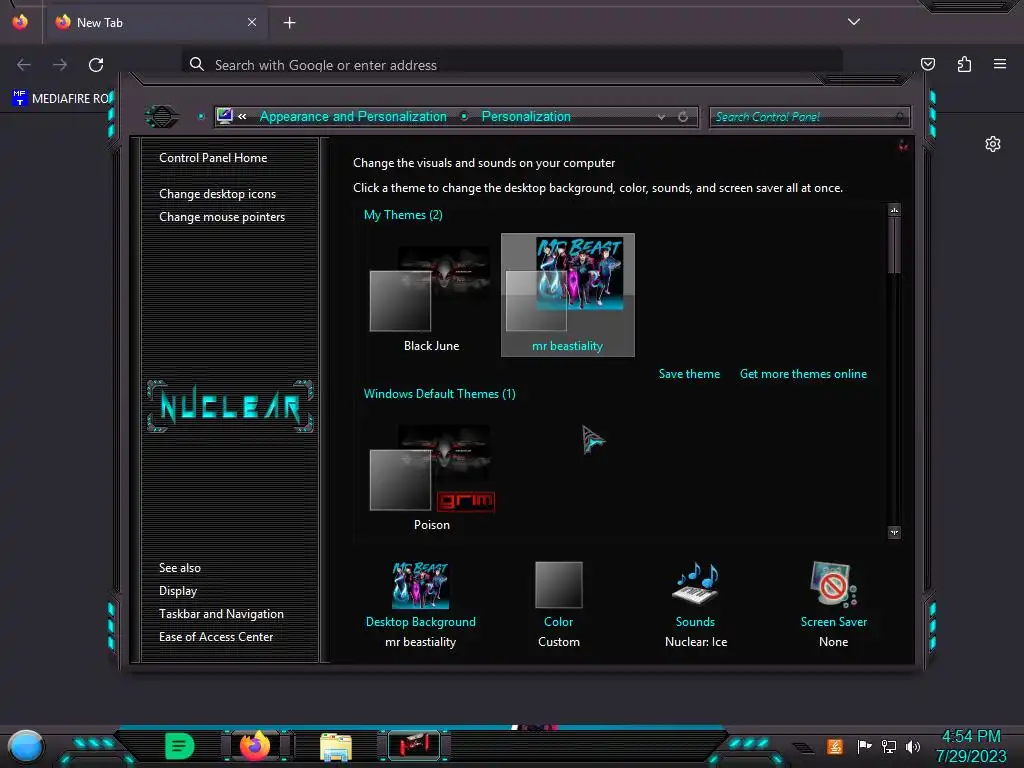Image resolution: width=1024 pixels, height=768 pixels.
Task: Click the Control Panel back navigation orb
Action: pos(161,117)
